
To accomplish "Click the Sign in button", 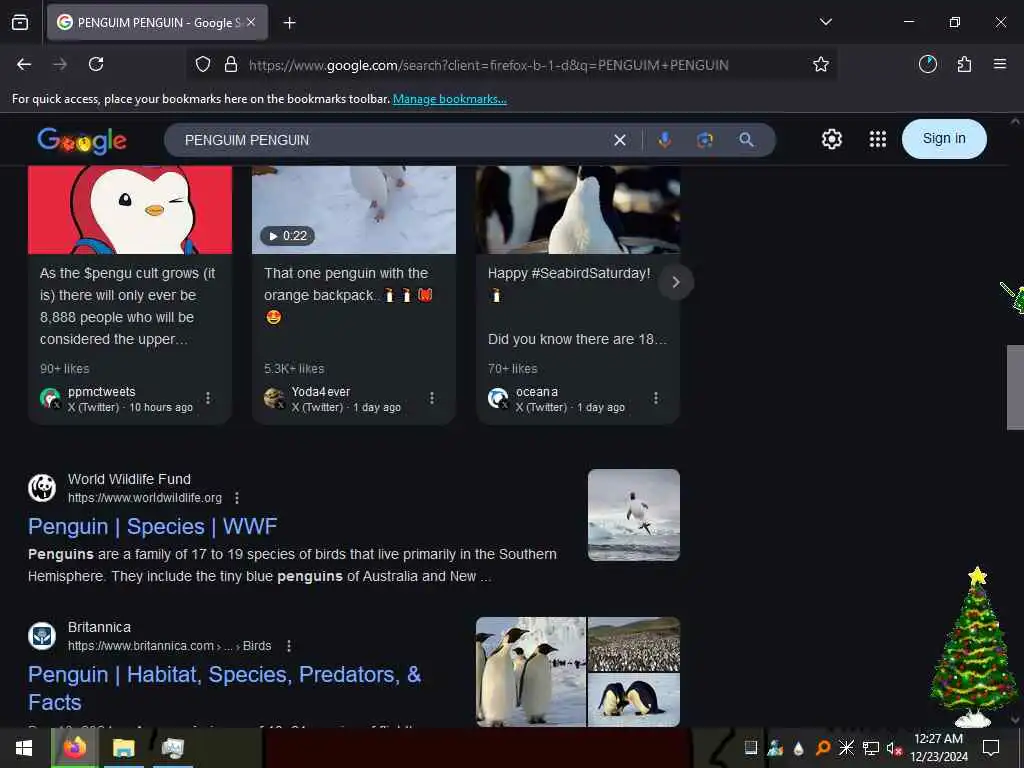I will point(944,138).
